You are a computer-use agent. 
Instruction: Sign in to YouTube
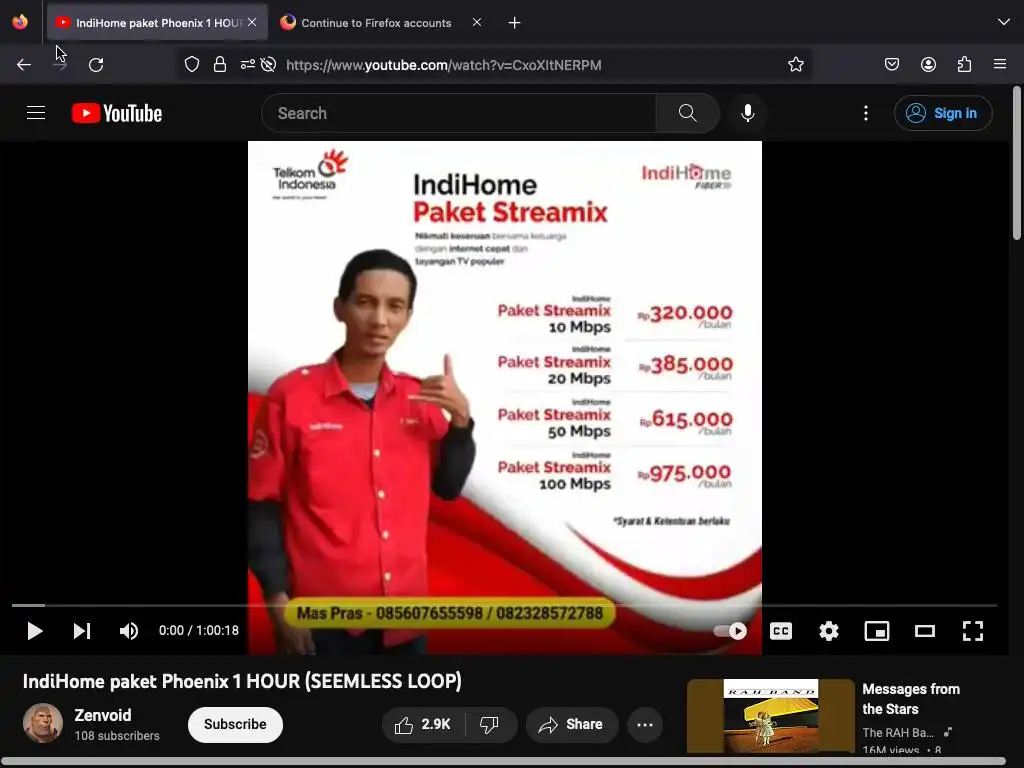pyautogui.click(x=943, y=113)
